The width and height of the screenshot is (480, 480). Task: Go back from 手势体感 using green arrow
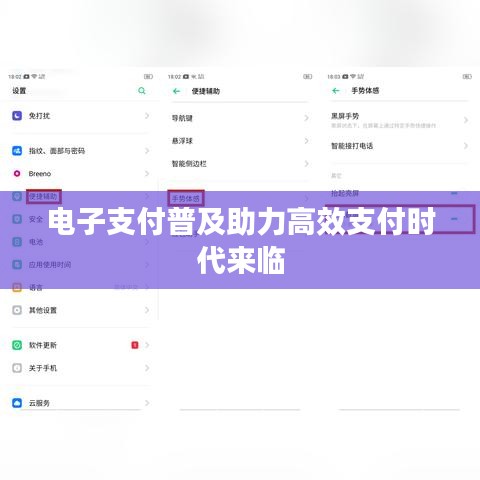[336, 91]
